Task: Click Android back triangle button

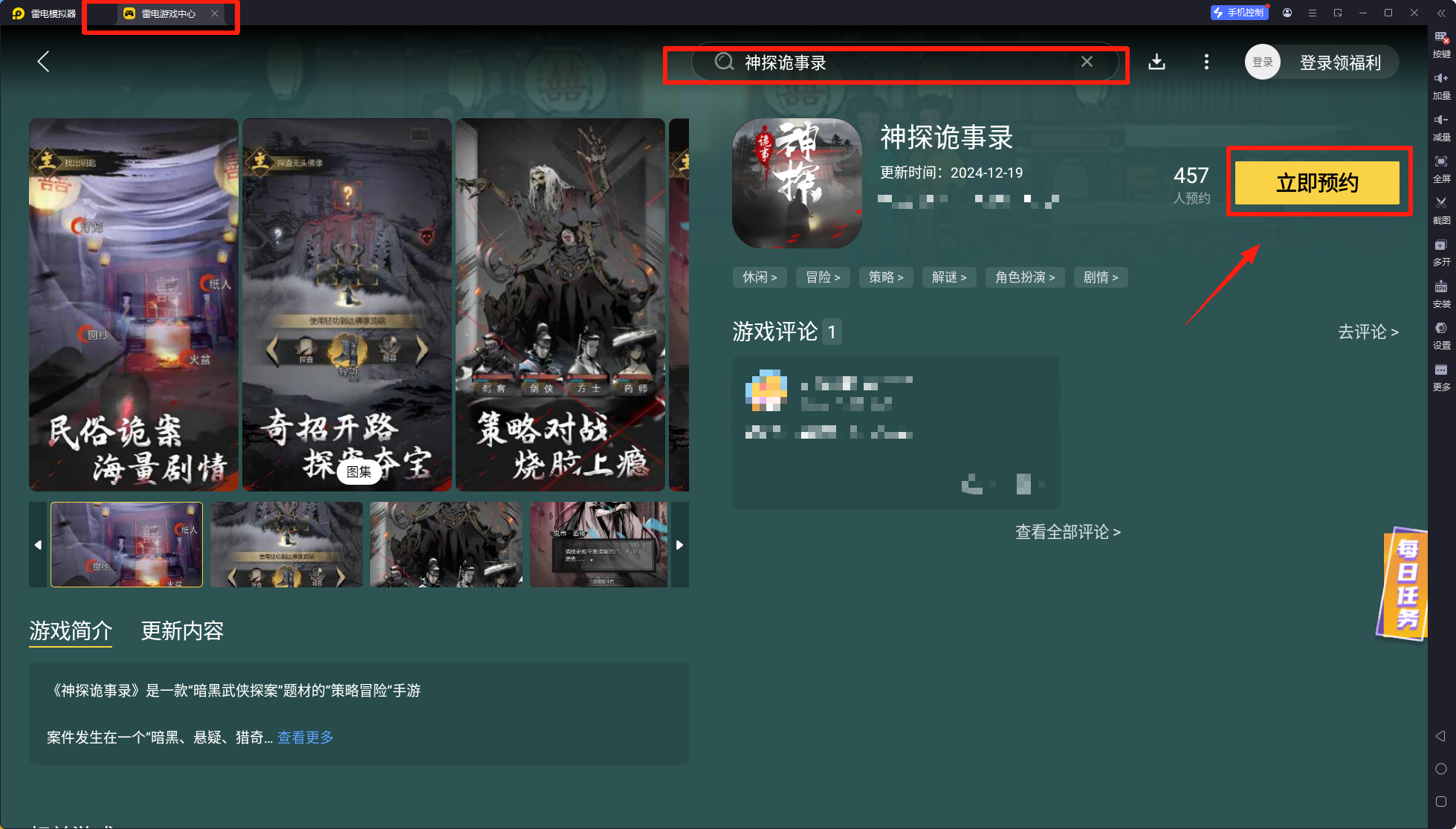Action: [x=1440, y=736]
